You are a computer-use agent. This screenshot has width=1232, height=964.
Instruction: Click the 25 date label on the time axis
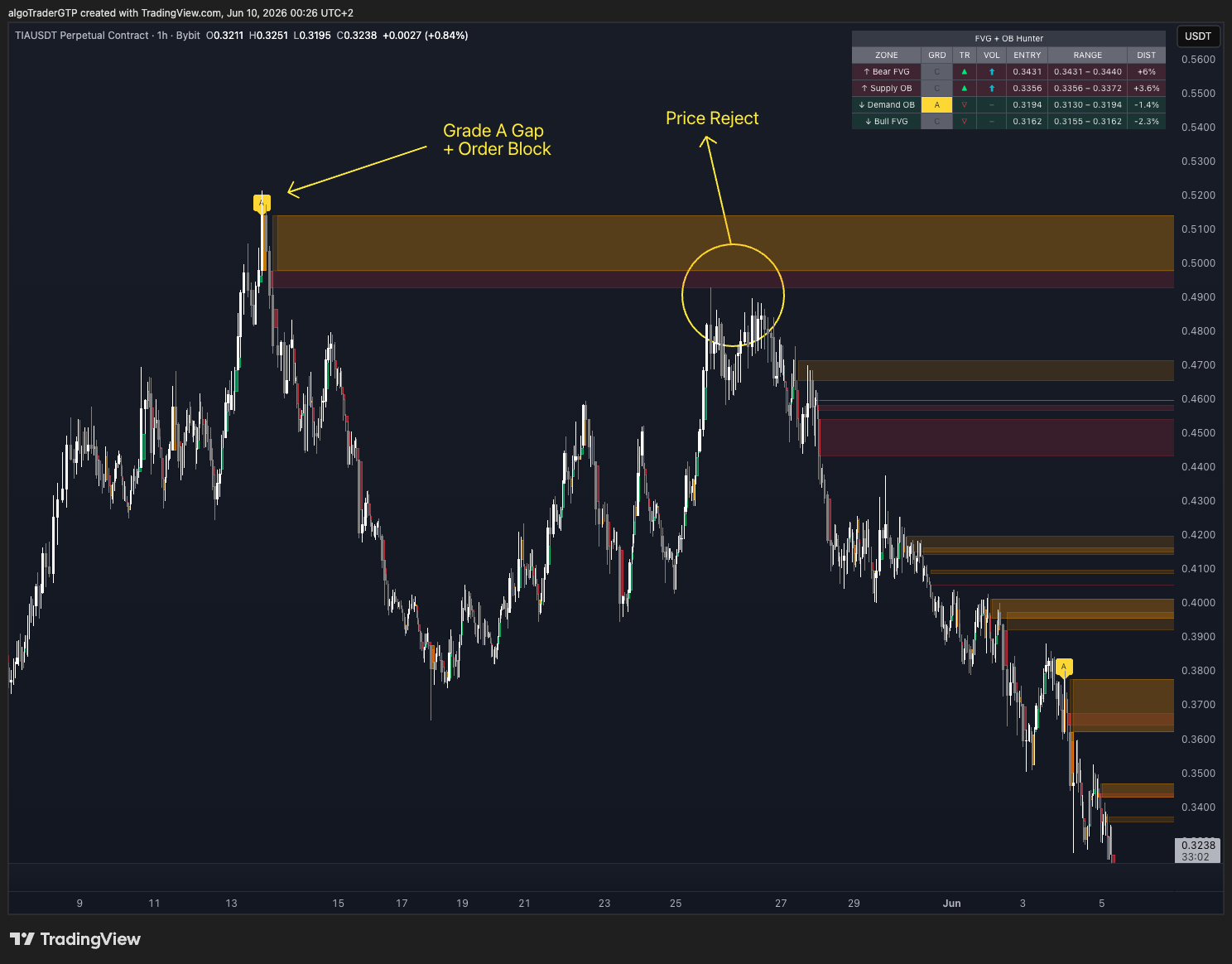(x=676, y=904)
